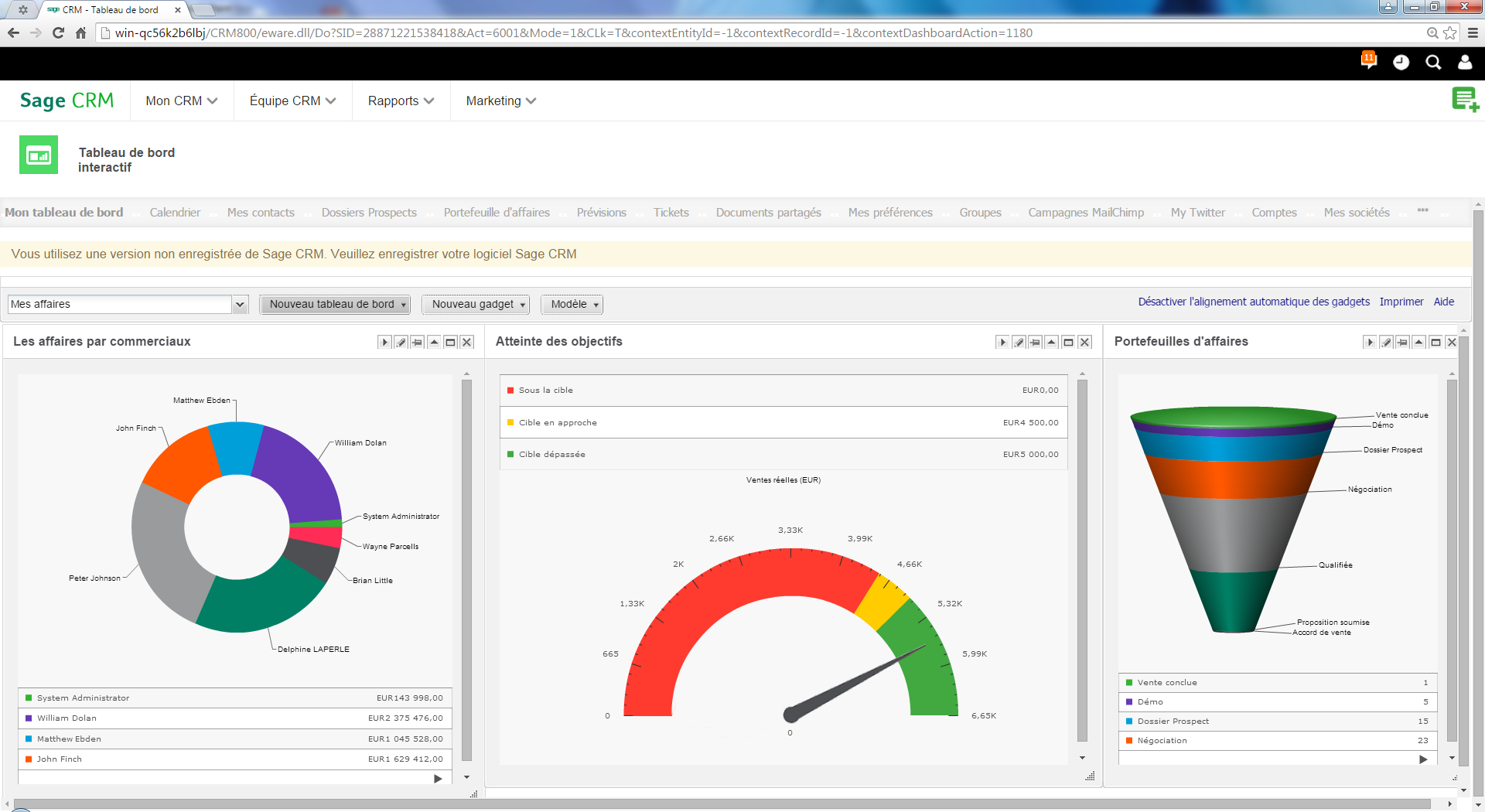Click the green New record plus icon
Screen dimensions: 1485x812
(1465, 100)
